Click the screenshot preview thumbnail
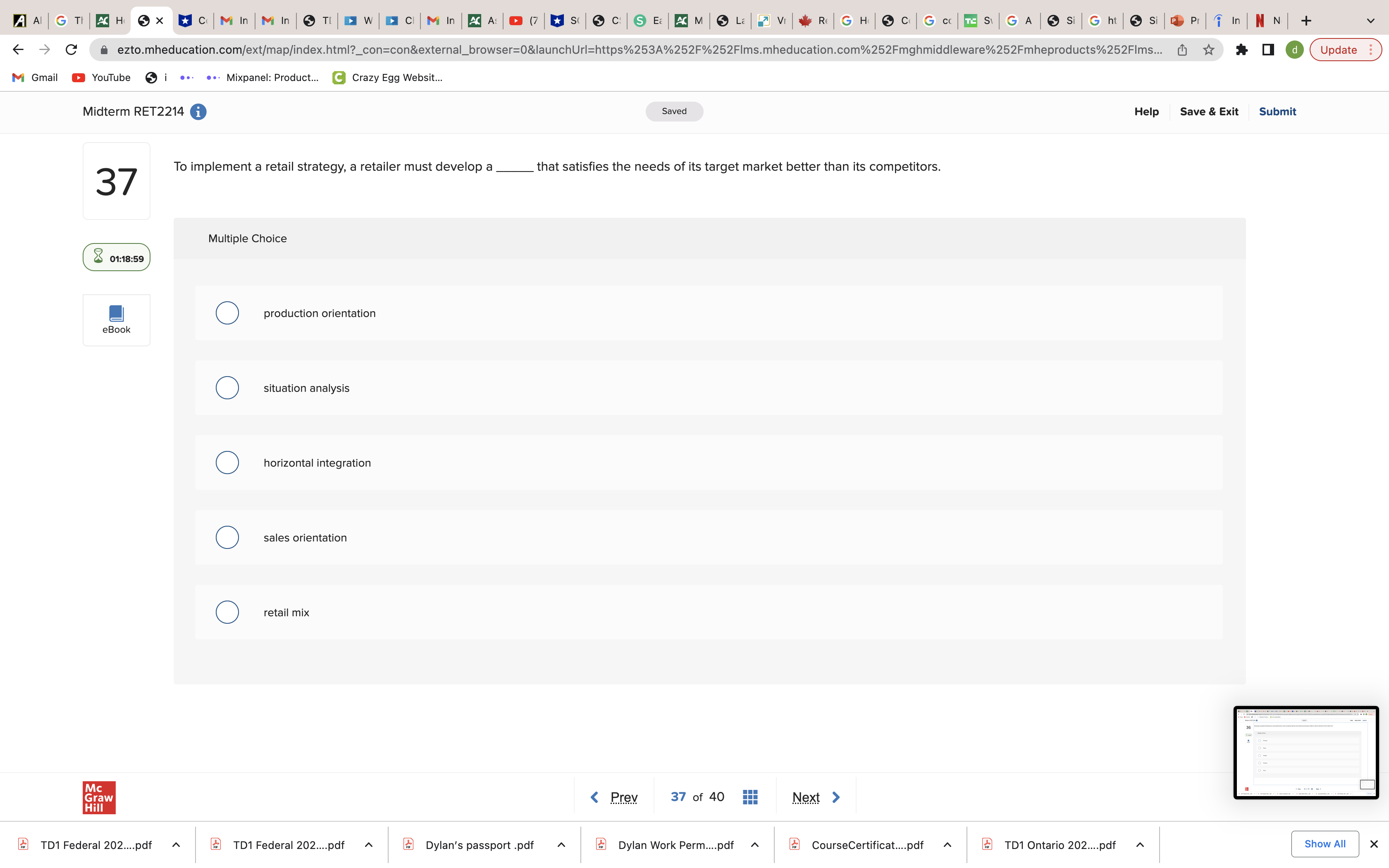 point(1305,753)
